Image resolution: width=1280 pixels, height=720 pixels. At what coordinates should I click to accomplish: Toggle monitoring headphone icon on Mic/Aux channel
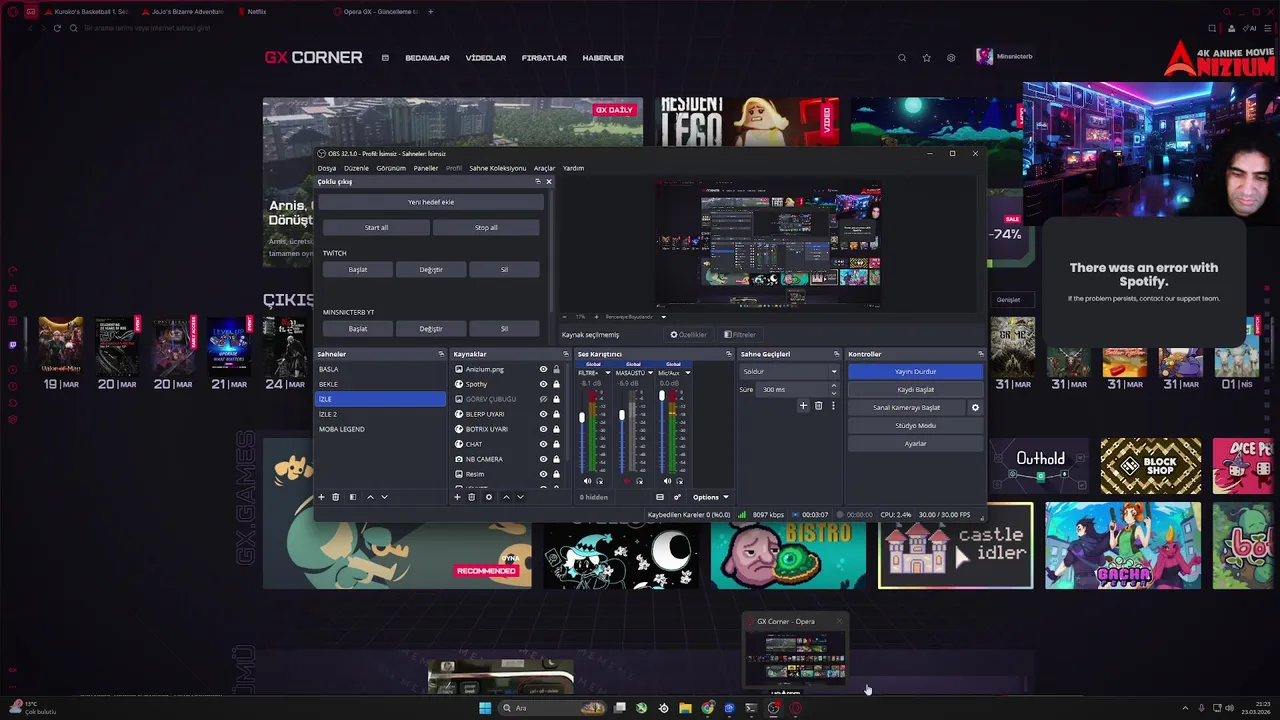pos(680,481)
